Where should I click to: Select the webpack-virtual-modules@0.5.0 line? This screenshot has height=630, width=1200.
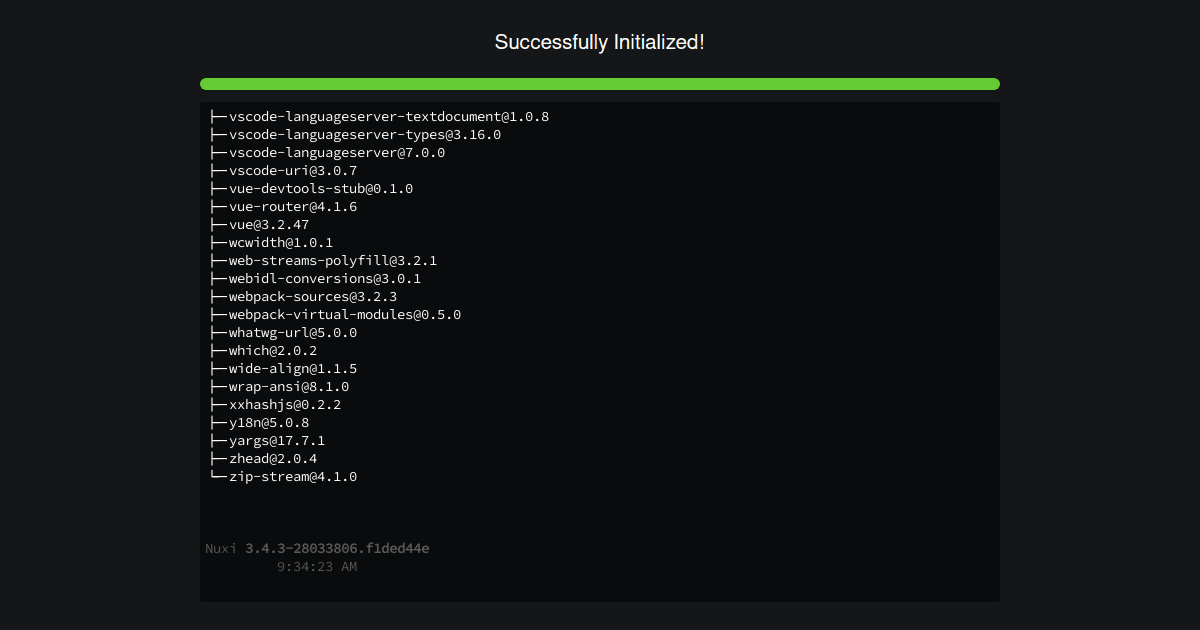coord(335,315)
